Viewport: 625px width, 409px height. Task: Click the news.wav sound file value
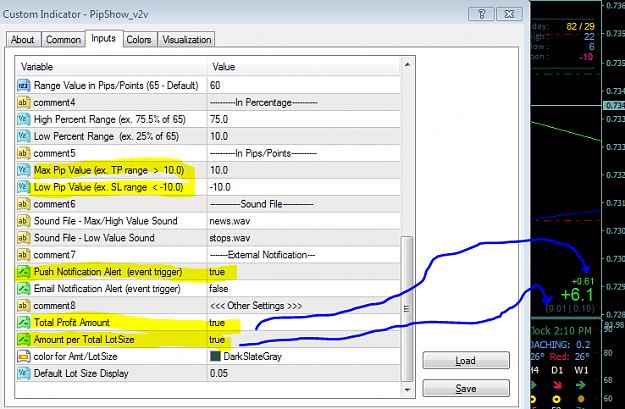pyautogui.click(x=303, y=221)
